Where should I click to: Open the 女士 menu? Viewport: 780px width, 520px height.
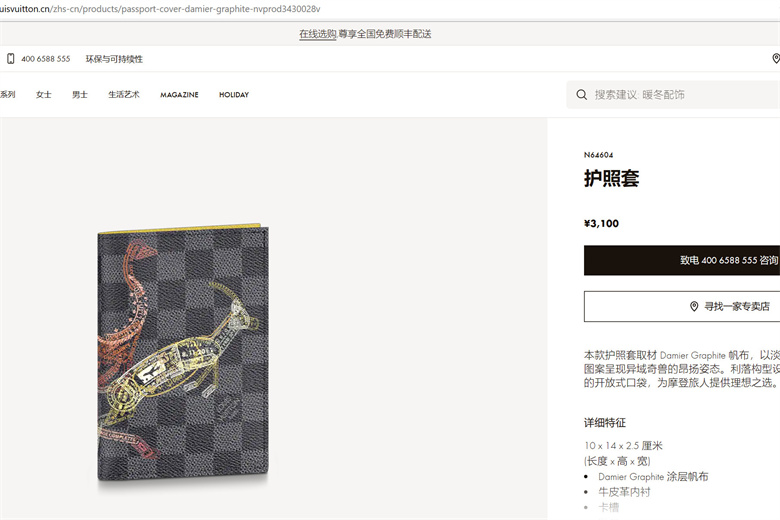(x=44, y=95)
